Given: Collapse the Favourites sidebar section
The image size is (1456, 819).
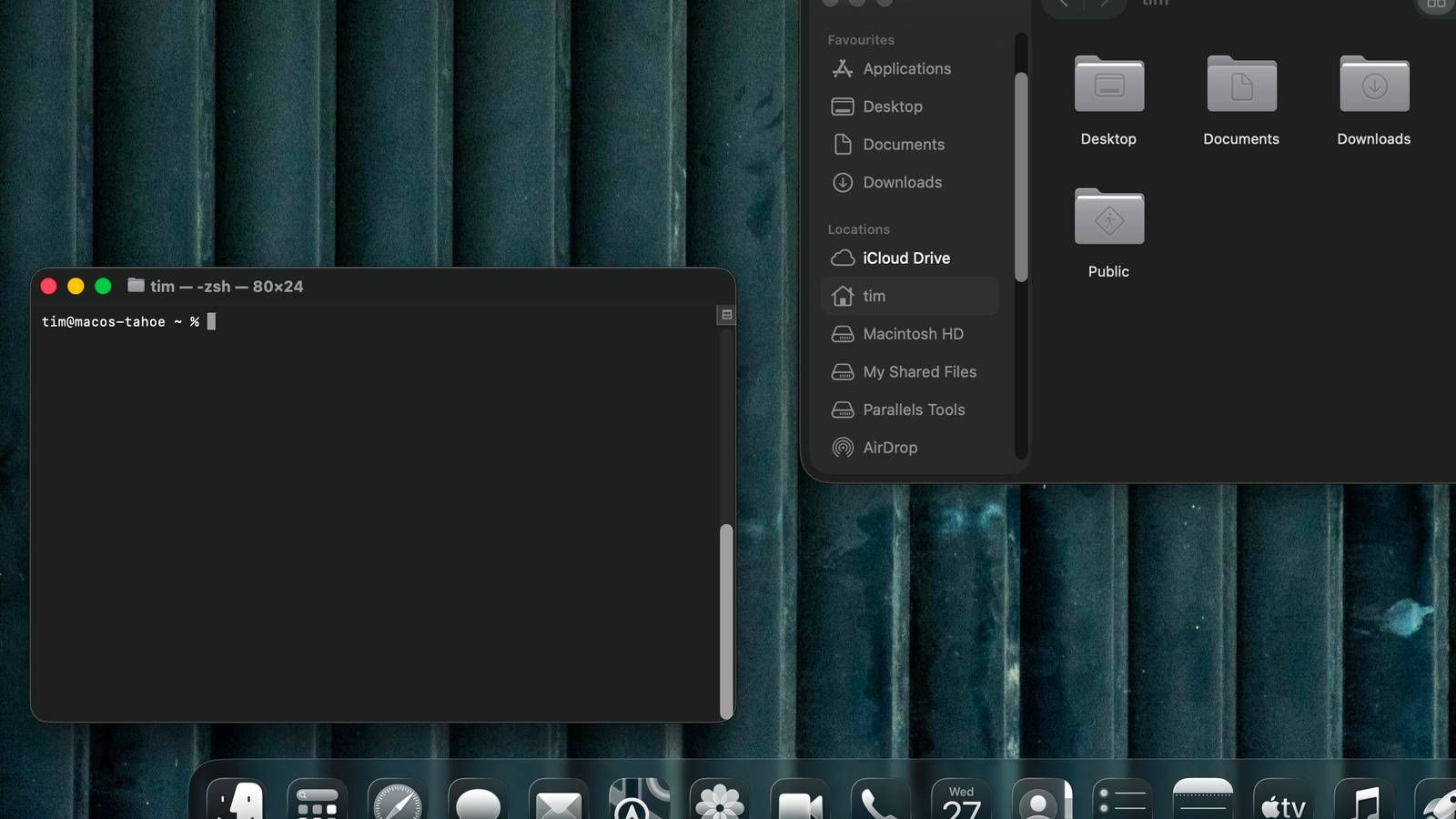Looking at the screenshot, I should tap(861, 40).
